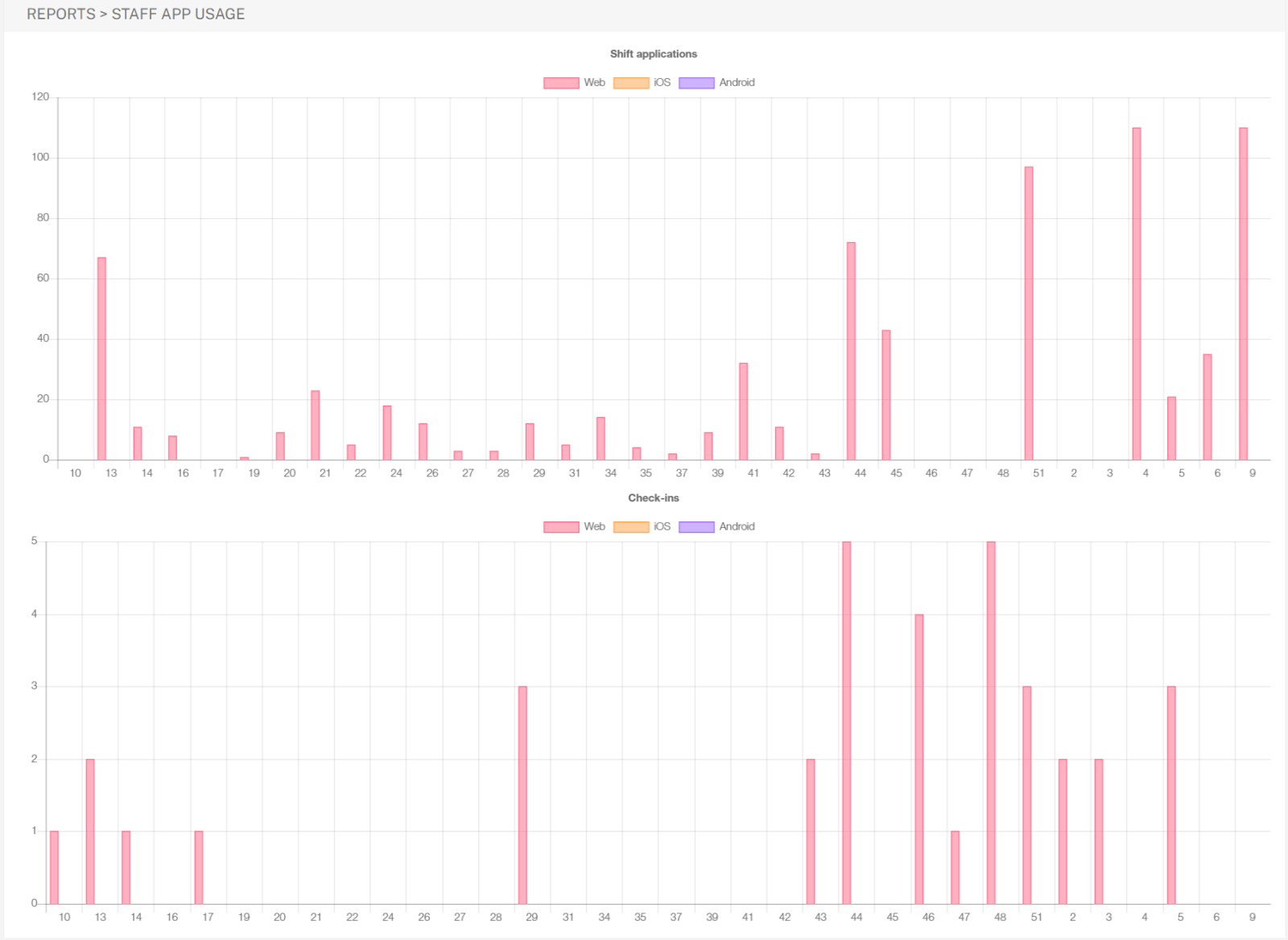Select week 46 bar in Check-ins chart
Viewport: 1288px width, 940px height.
point(919,759)
